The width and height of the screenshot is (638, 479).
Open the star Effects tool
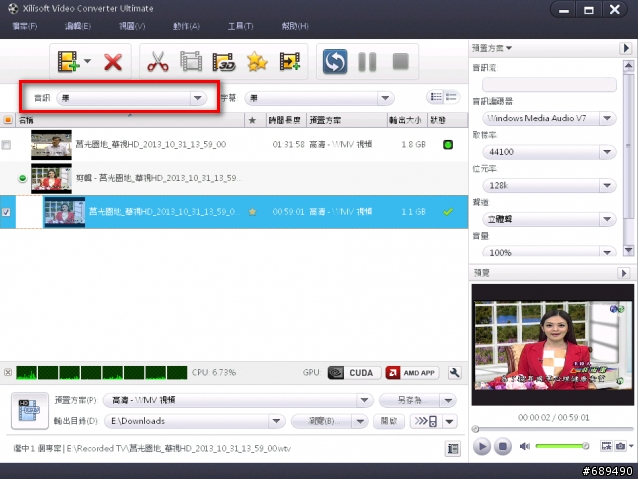(257, 62)
